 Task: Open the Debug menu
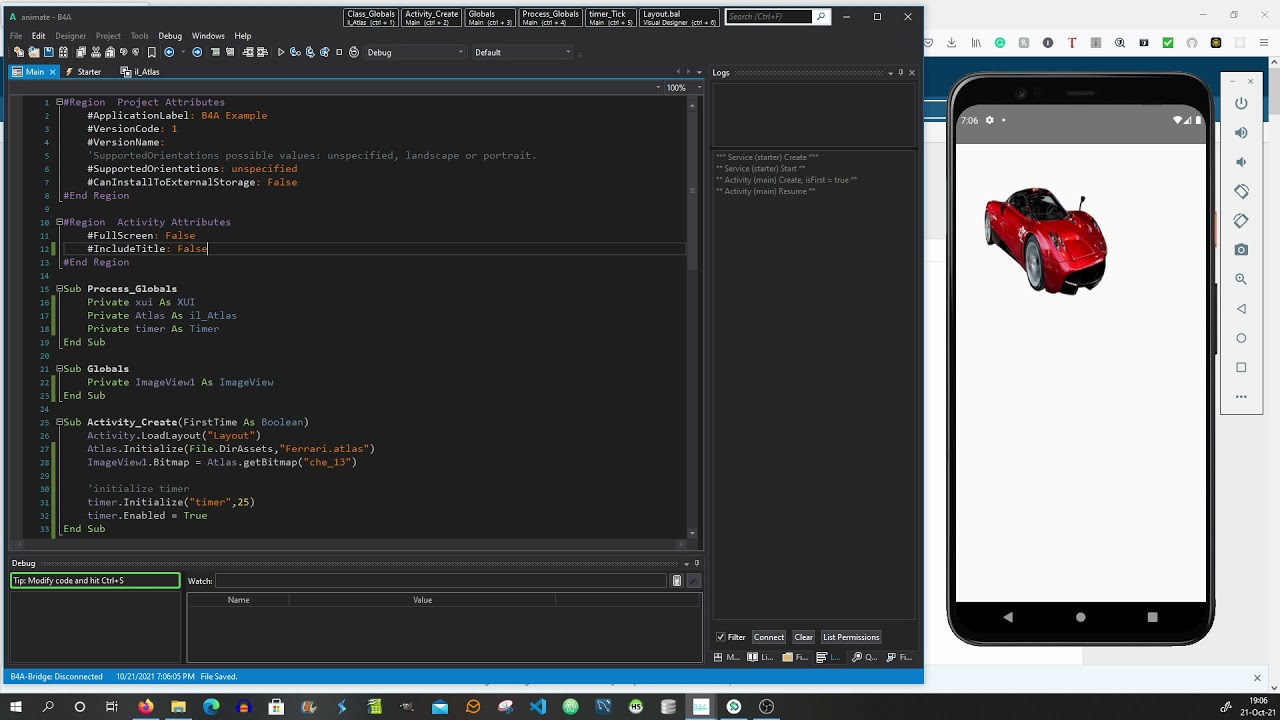click(x=170, y=36)
